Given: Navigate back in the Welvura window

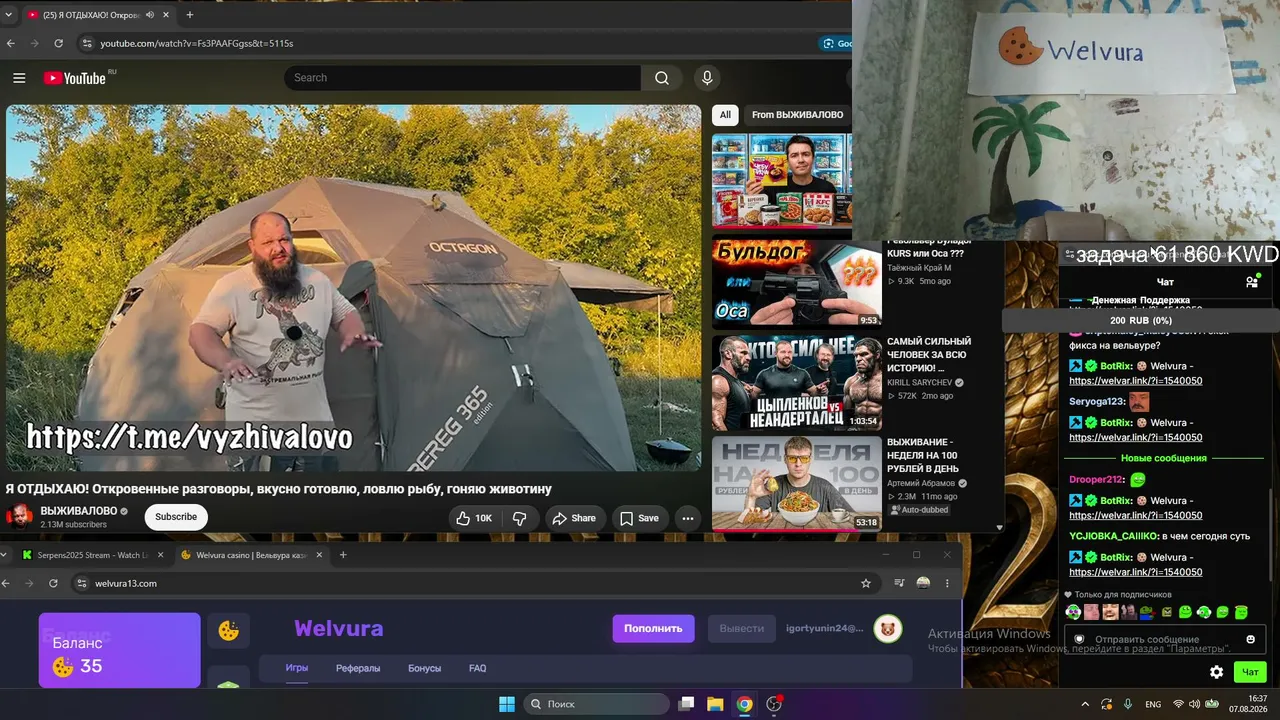Looking at the screenshot, I should pyautogui.click(x=6, y=583).
